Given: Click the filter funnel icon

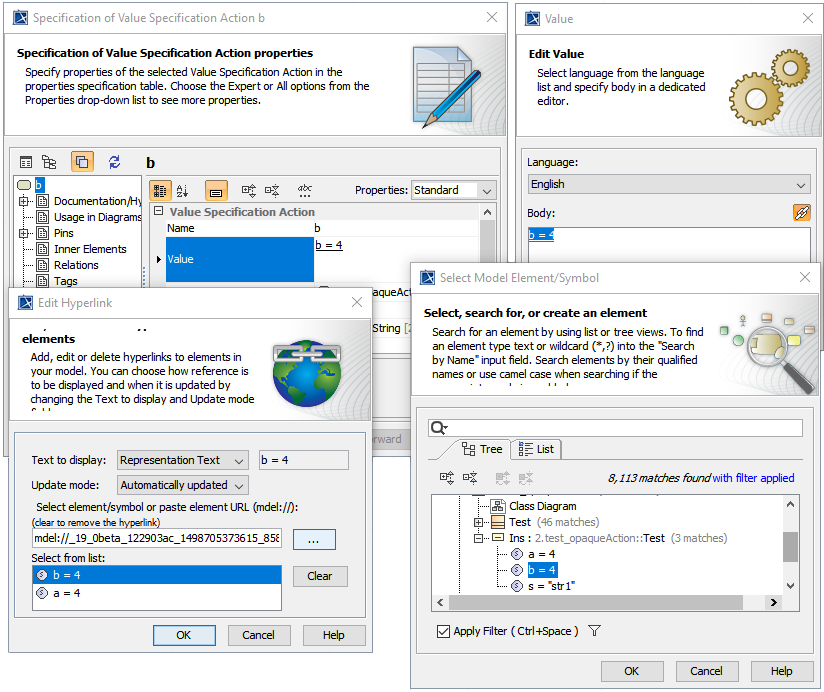Looking at the screenshot, I should (594, 631).
